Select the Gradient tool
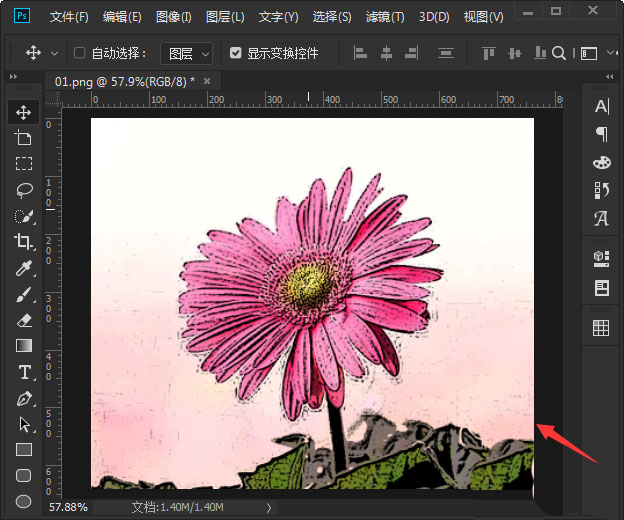624x520 pixels. pyautogui.click(x=24, y=346)
